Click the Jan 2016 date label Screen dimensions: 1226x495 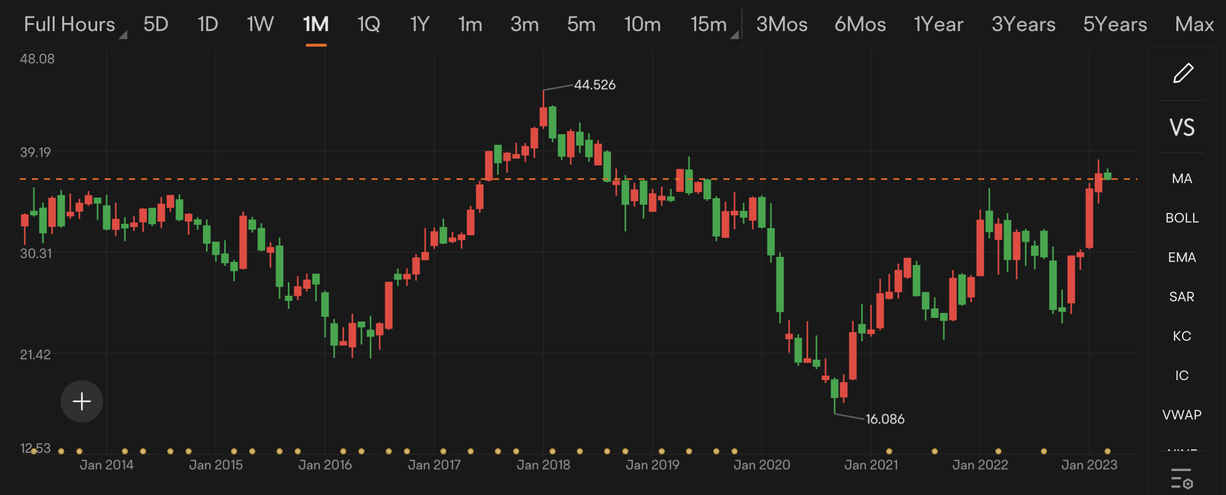click(x=325, y=465)
